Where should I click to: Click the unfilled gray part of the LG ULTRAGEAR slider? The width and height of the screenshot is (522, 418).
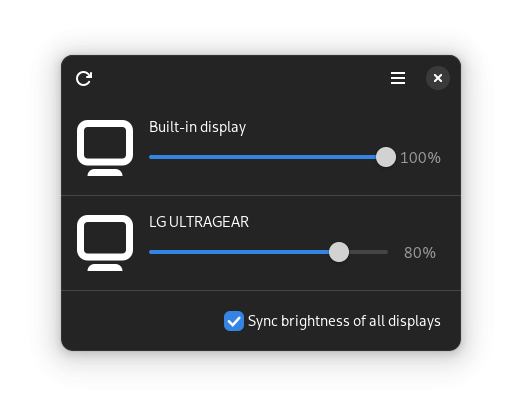tap(368, 252)
